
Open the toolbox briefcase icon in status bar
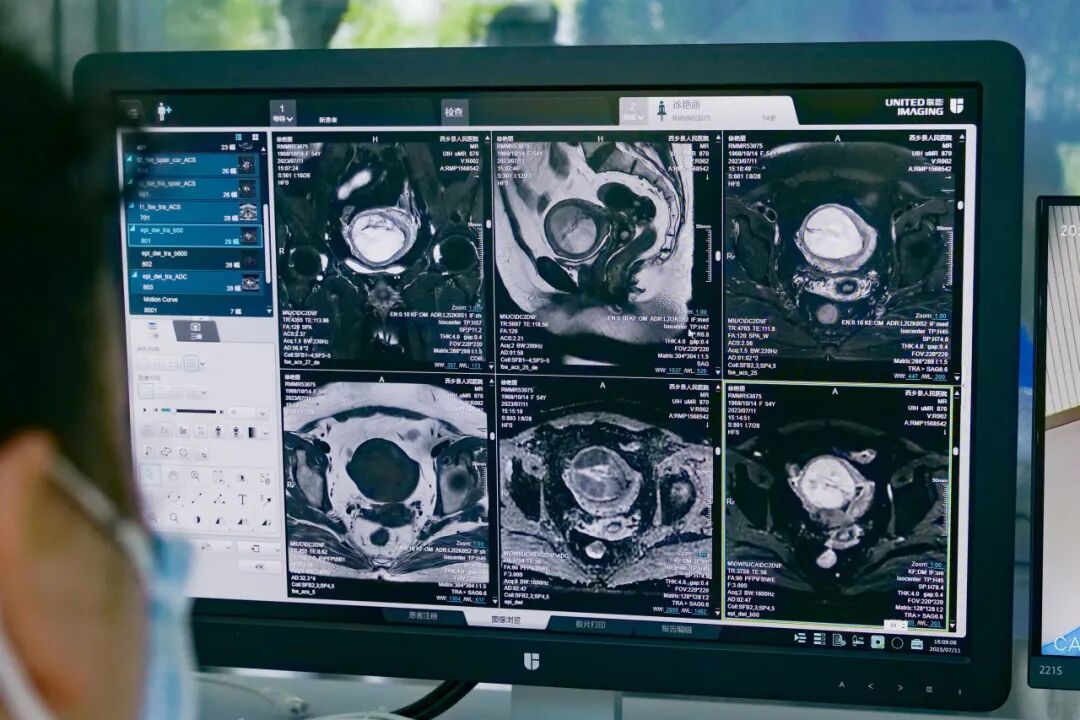pos(917,644)
